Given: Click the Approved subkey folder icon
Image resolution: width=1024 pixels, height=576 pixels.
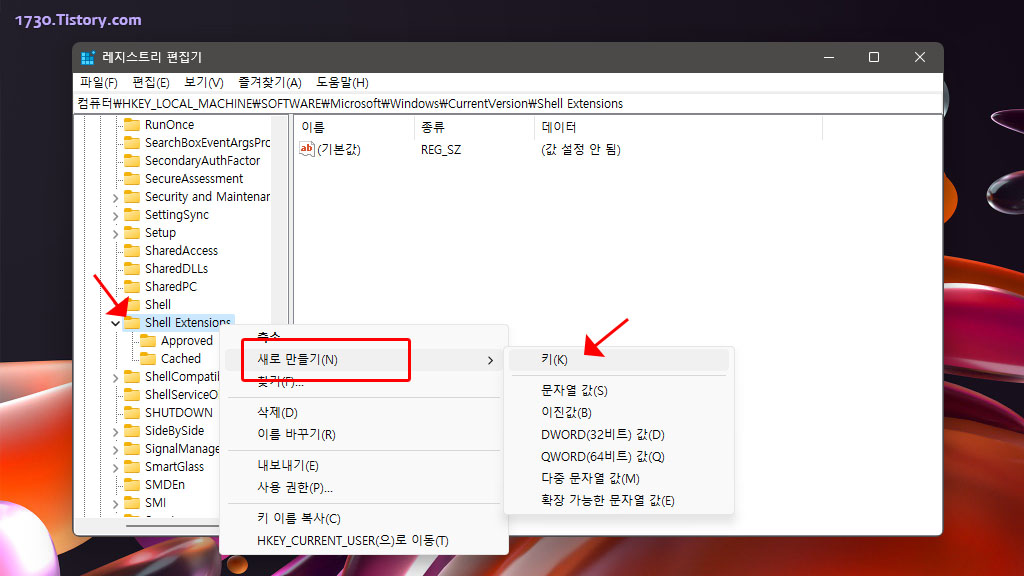Looking at the screenshot, I should pyautogui.click(x=148, y=340).
